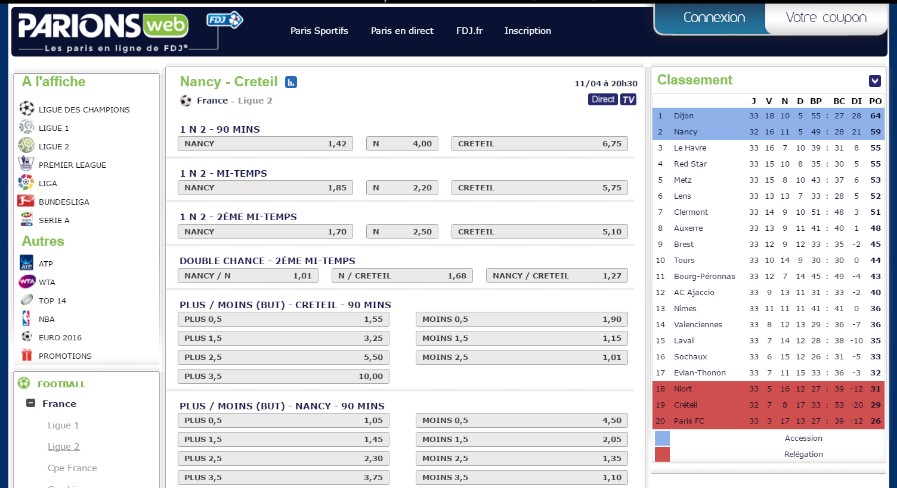Select Créteil row in Classement

point(768,404)
